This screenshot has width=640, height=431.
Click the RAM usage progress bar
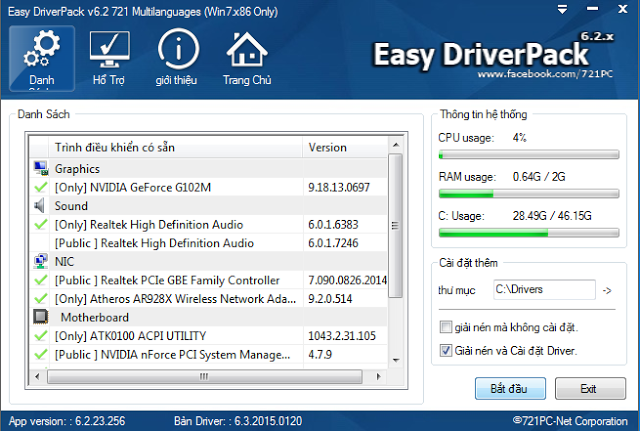(529, 194)
